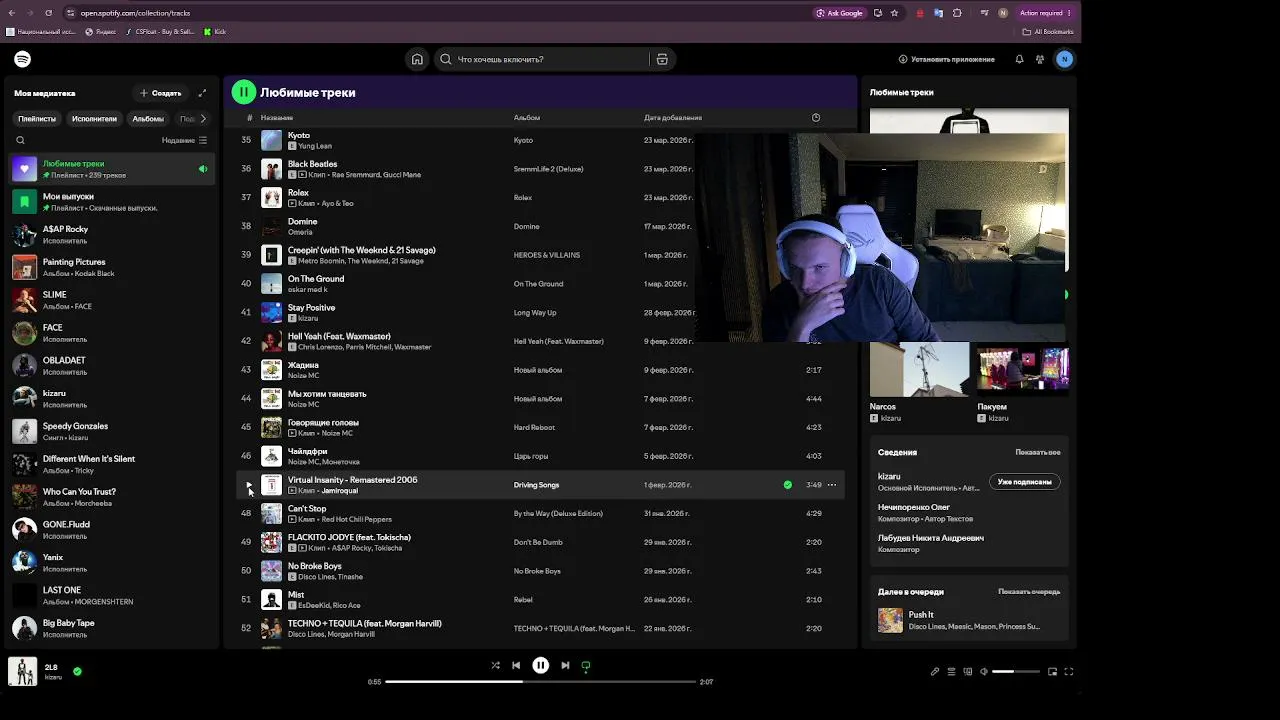Viewport: 1280px width, 720px height.
Task: Skip to the next track
Action: tap(565, 665)
